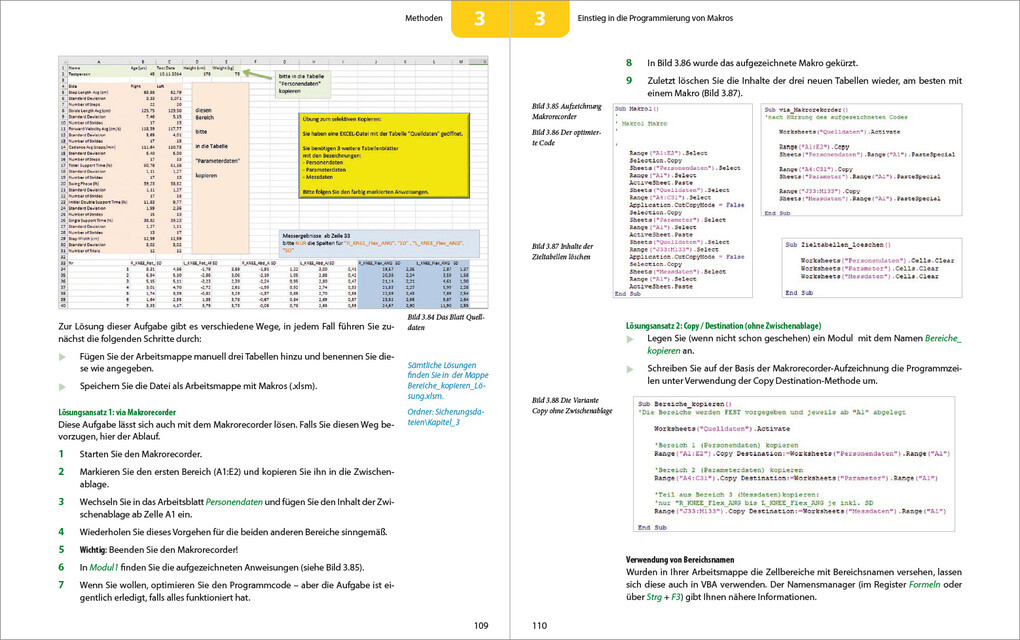Click the yellow "Übung zum selektiven Kopieren" note box
The image size is (1020, 640).
pyautogui.click(x=384, y=156)
